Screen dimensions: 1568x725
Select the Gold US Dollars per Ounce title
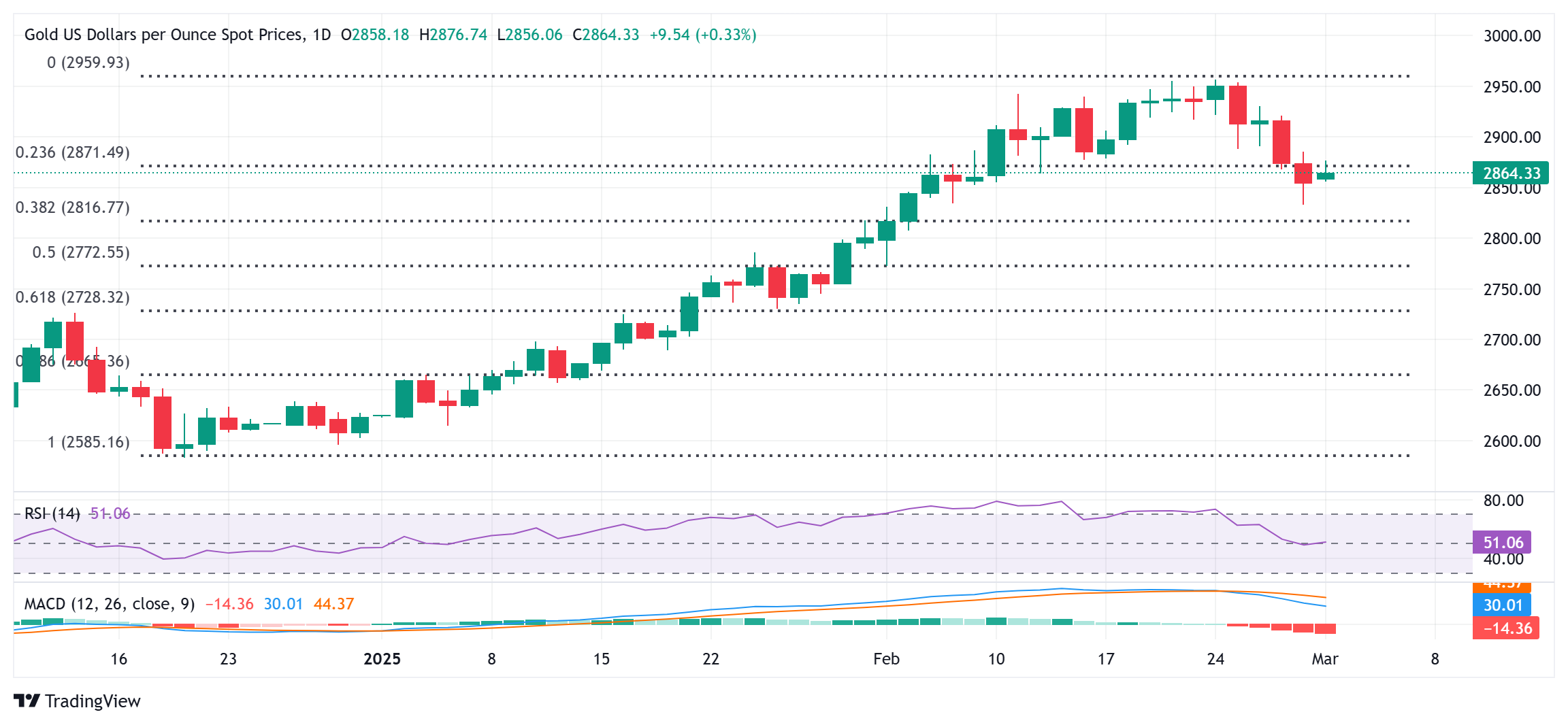coord(177,35)
